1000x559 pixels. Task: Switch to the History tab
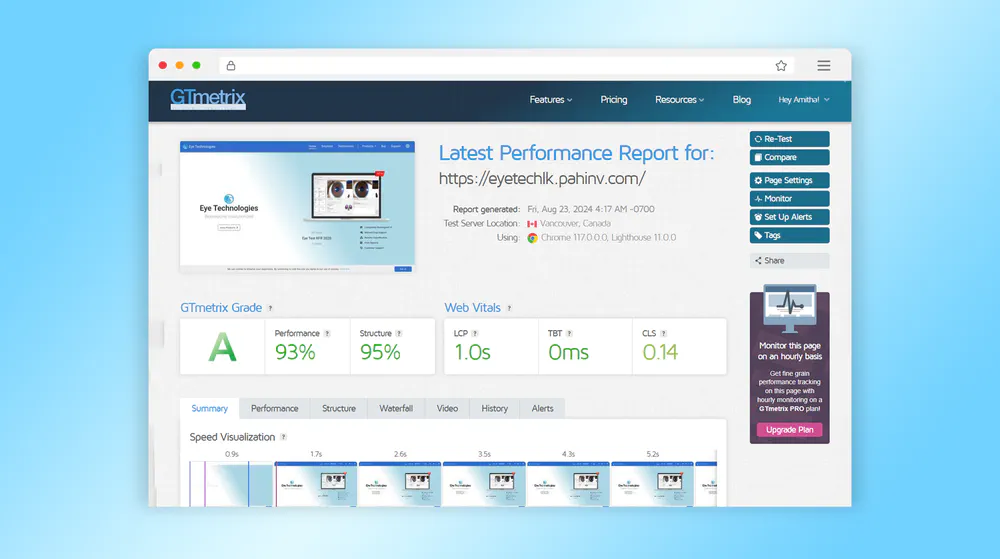pos(494,409)
